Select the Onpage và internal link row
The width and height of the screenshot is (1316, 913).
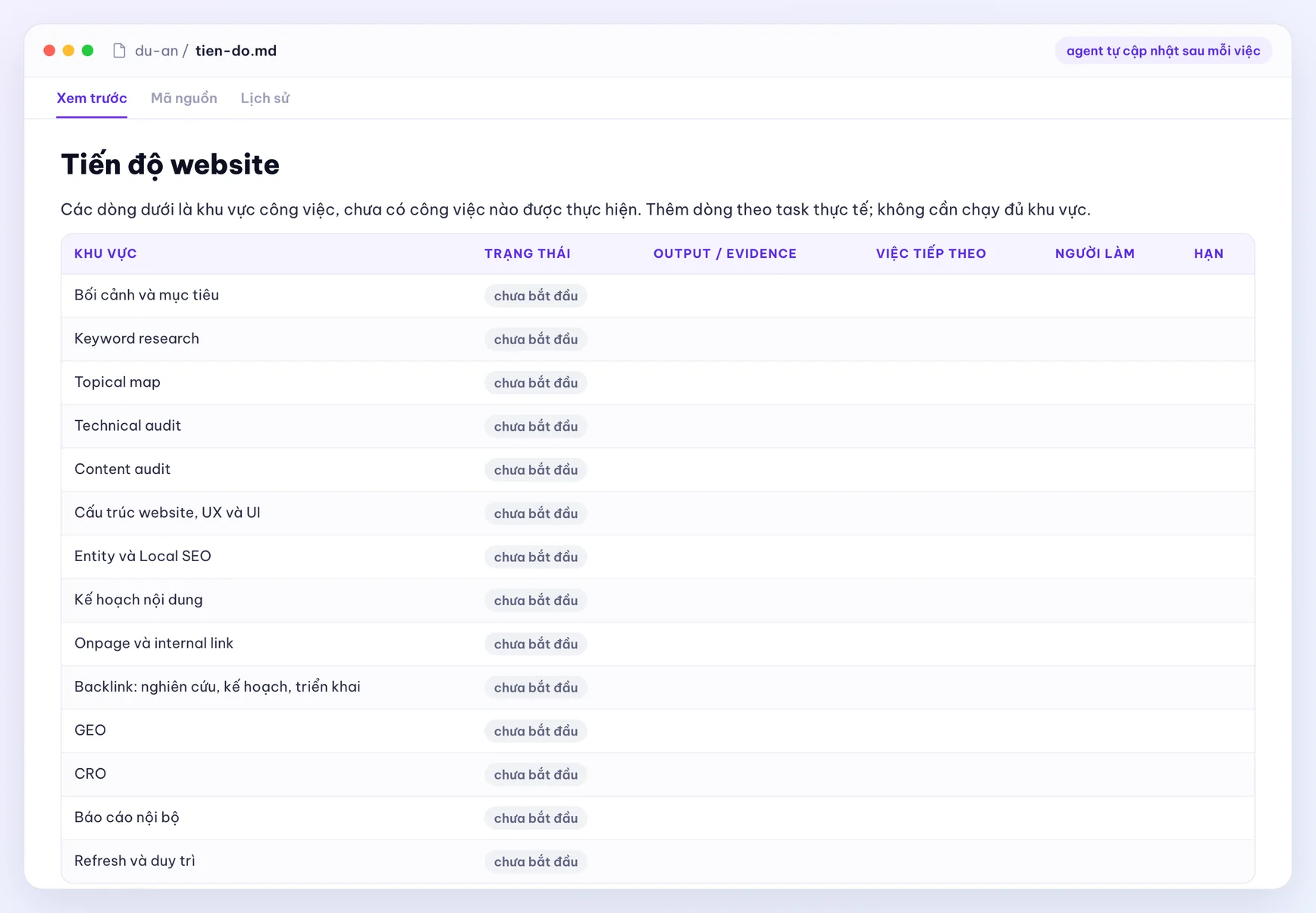(x=658, y=644)
